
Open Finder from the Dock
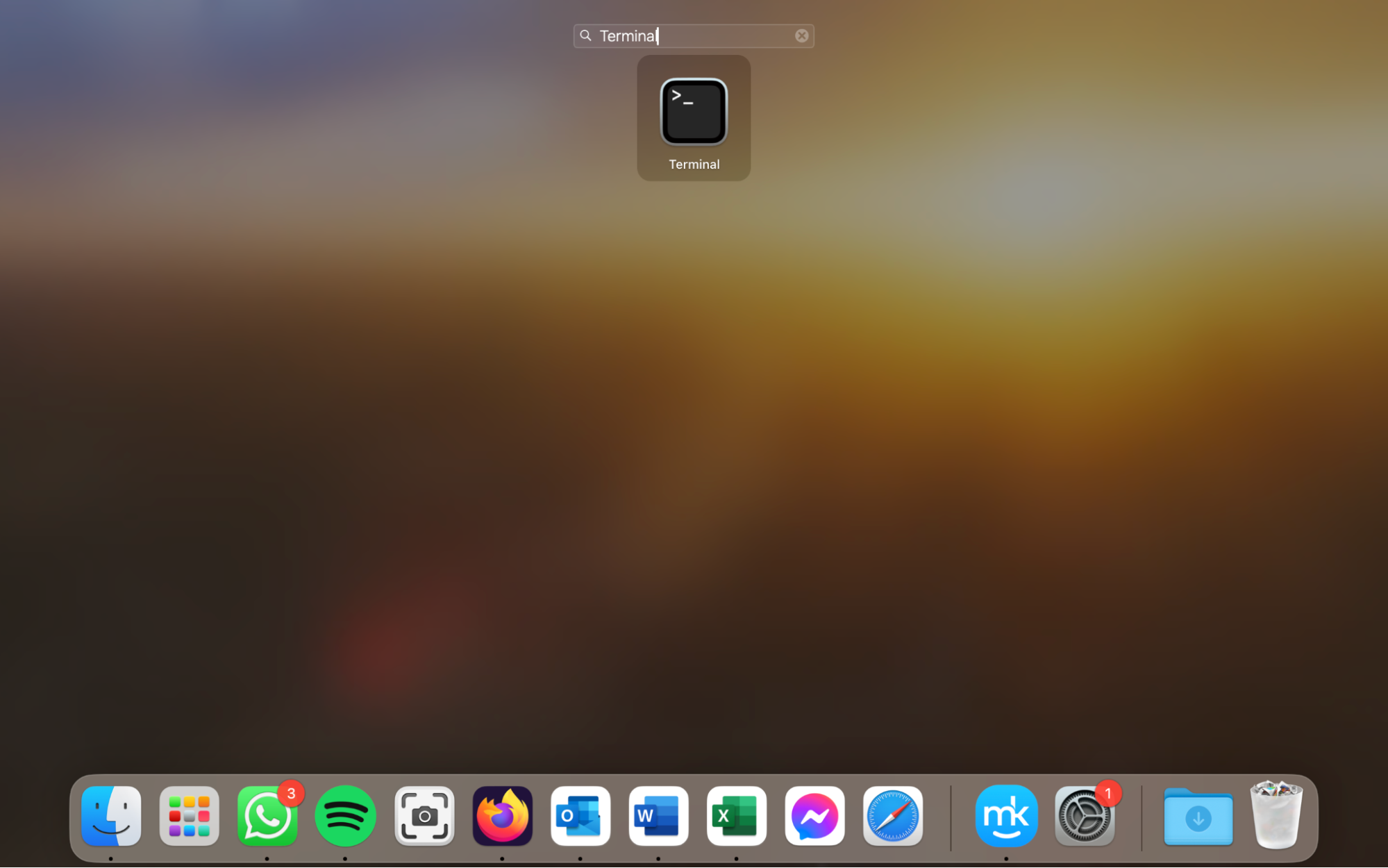111,816
